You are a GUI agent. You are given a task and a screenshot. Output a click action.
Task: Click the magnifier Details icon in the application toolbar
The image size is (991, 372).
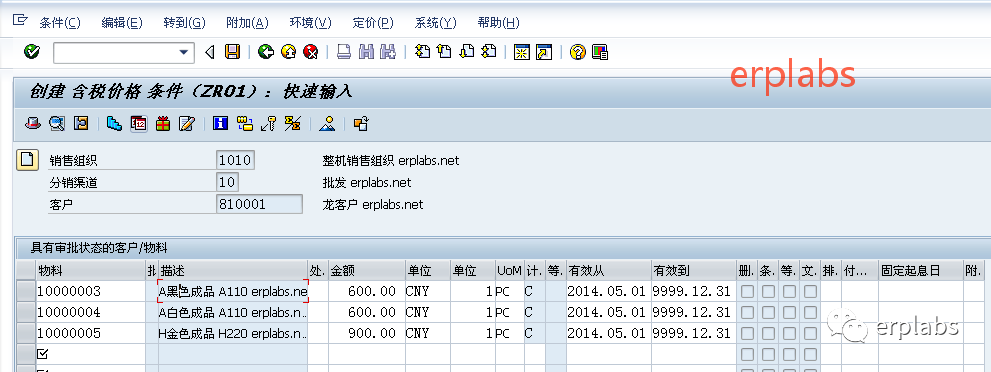click(x=57, y=123)
